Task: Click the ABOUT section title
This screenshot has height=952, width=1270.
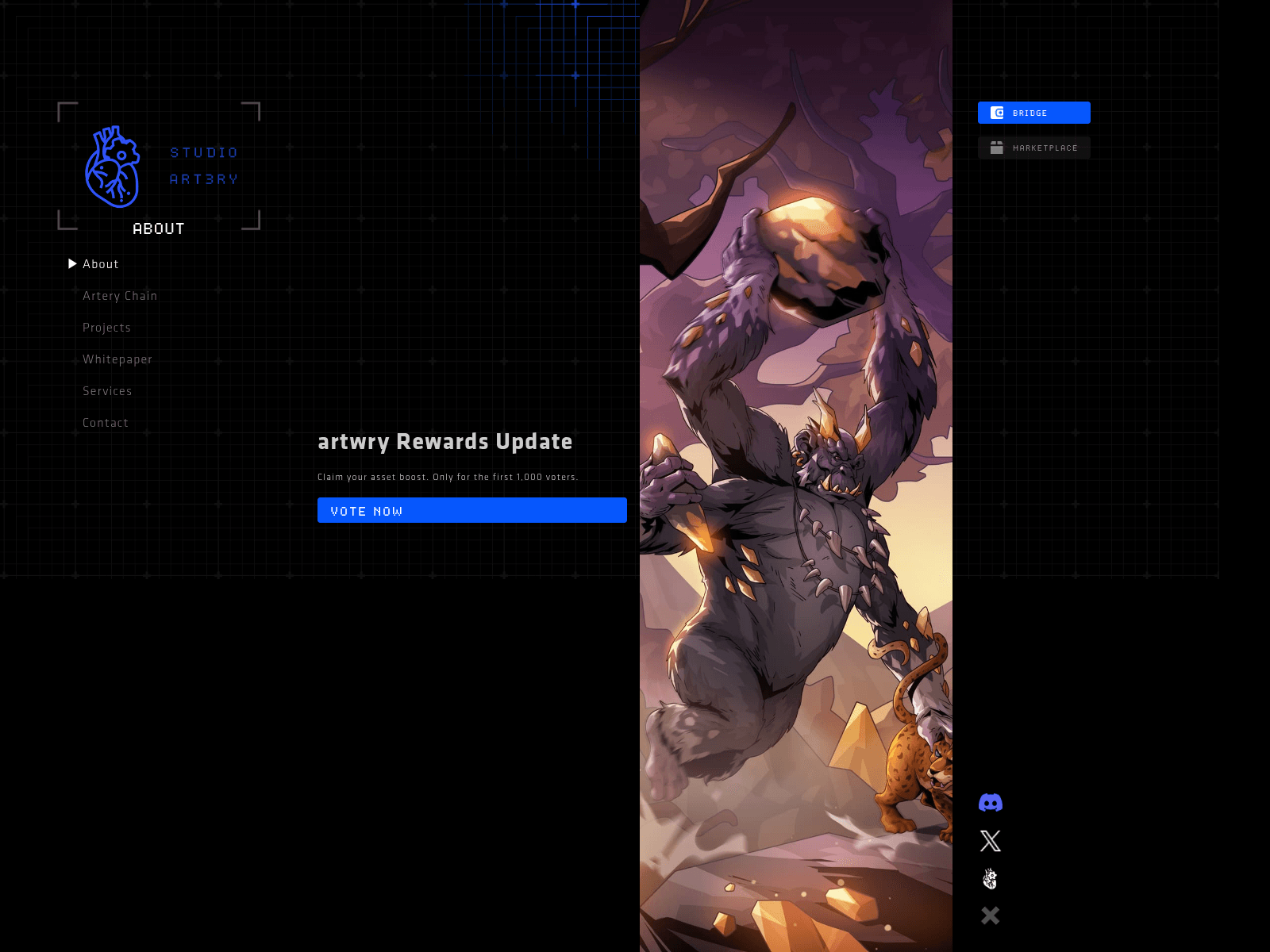Action: (159, 228)
